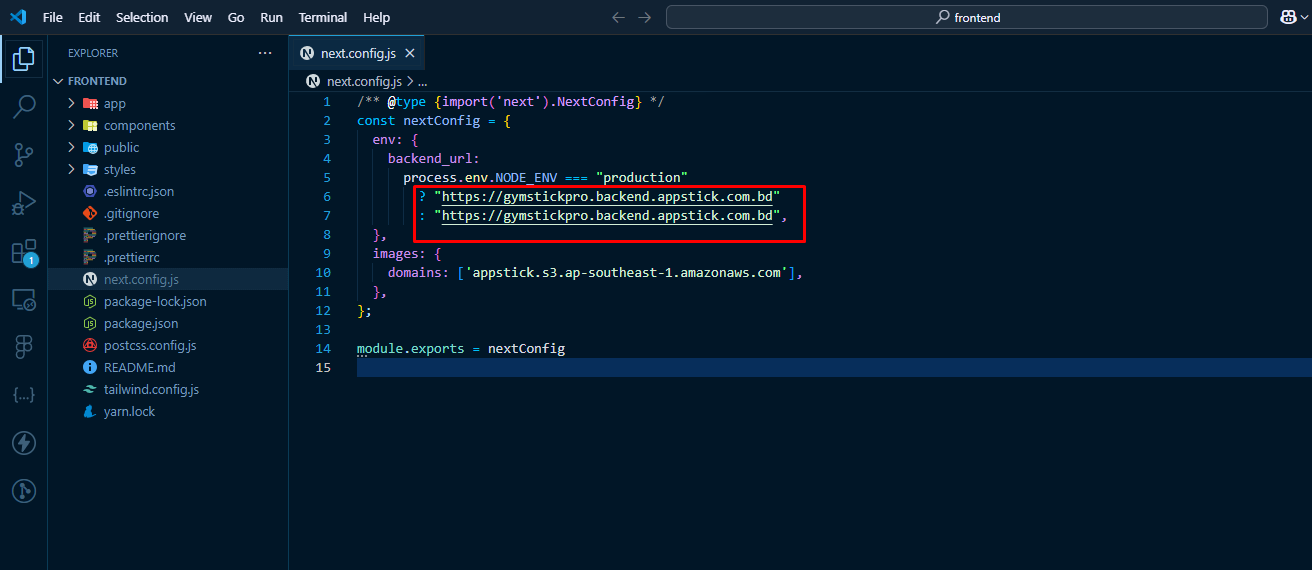Click the Copilot icon in title bar
The height and width of the screenshot is (570, 1312).
(1288, 17)
